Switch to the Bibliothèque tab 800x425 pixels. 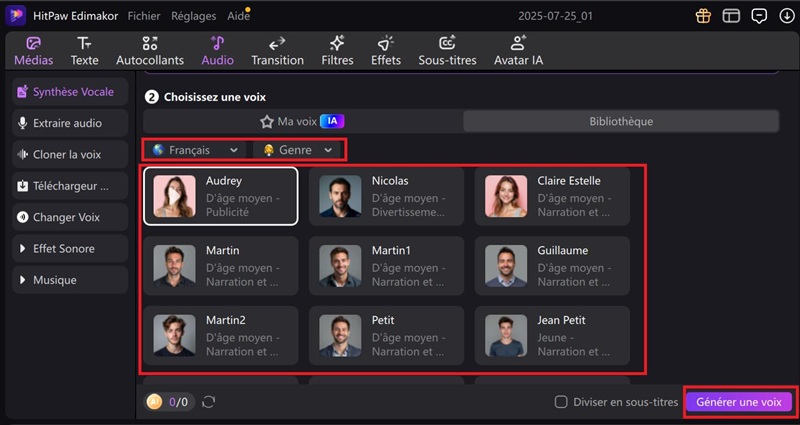[620, 121]
